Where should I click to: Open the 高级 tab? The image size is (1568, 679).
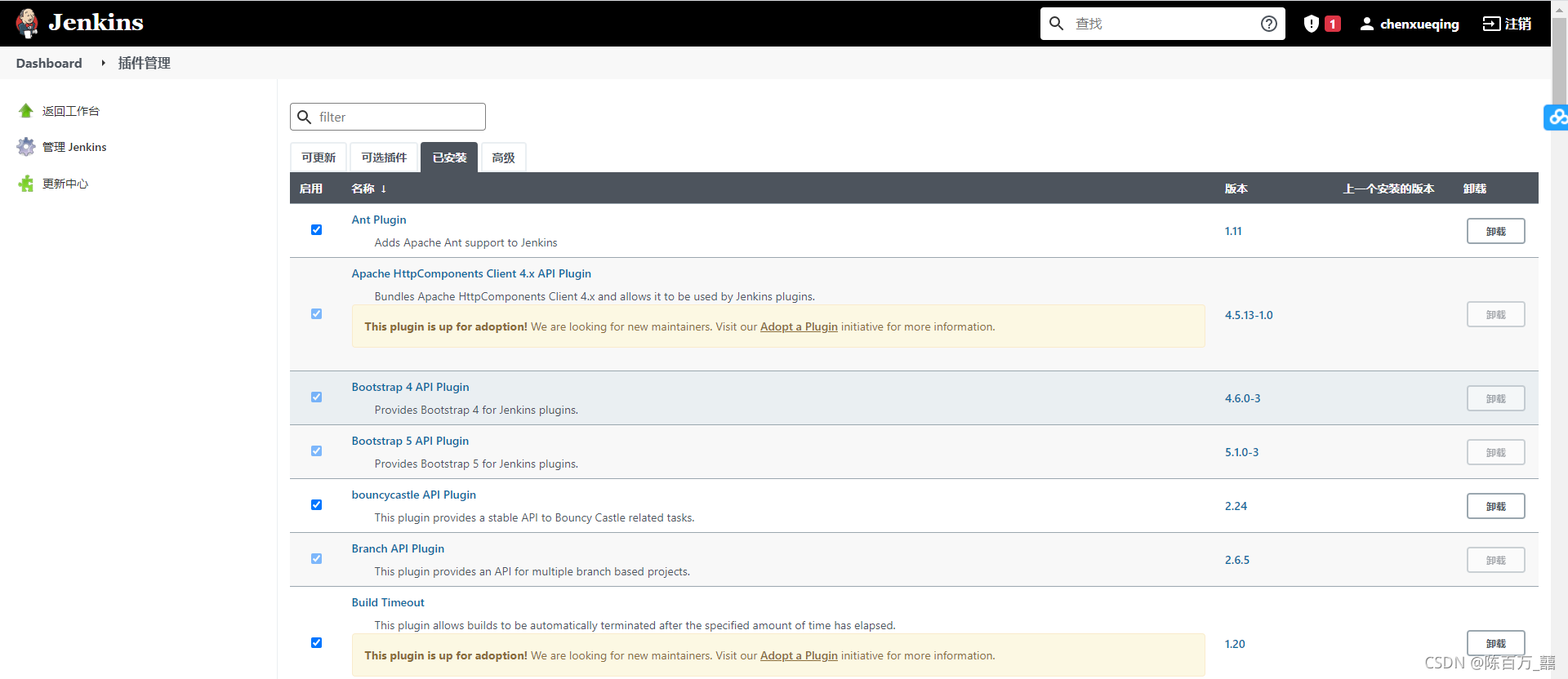pos(503,158)
